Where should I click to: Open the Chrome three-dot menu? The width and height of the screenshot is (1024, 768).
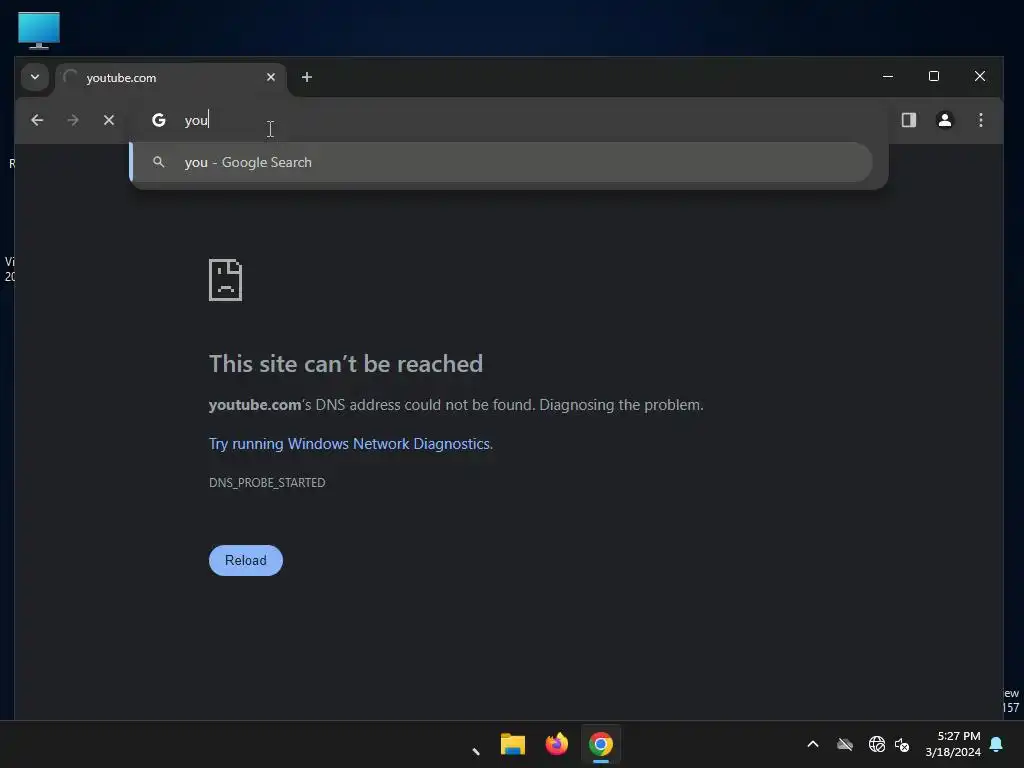980,120
